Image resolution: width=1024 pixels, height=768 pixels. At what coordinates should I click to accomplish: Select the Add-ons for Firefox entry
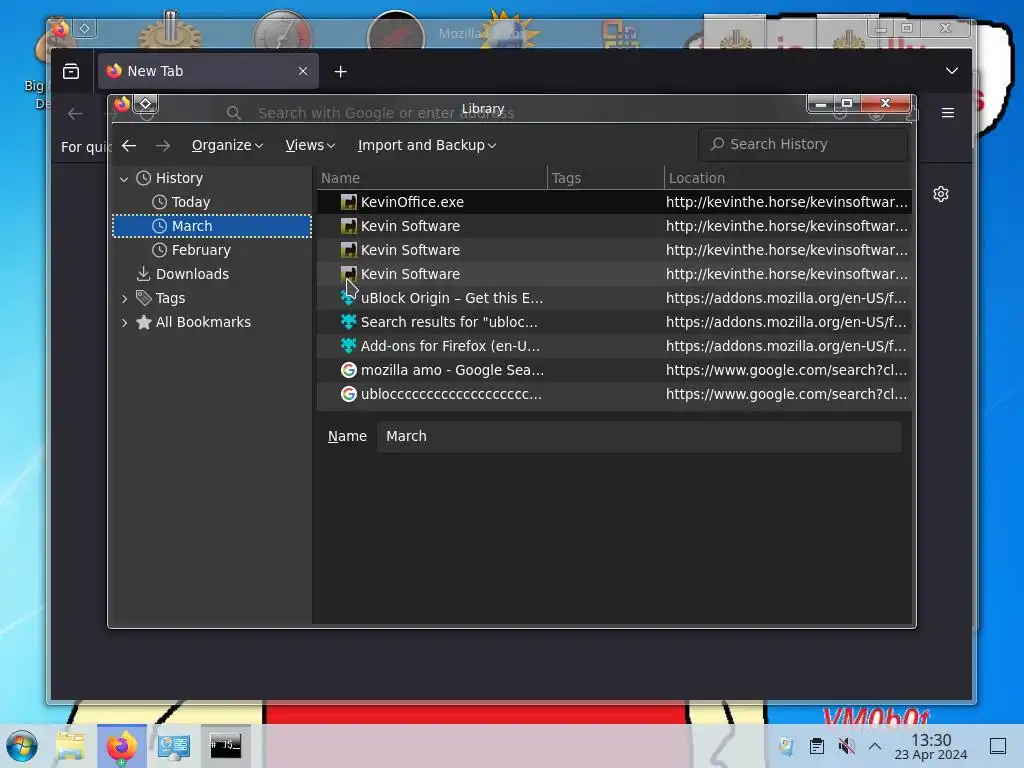coord(614,346)
